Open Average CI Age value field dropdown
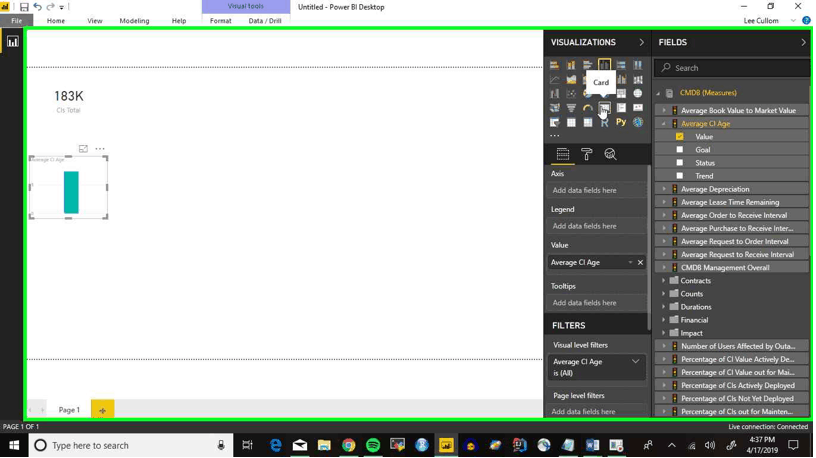 point(630,262)
